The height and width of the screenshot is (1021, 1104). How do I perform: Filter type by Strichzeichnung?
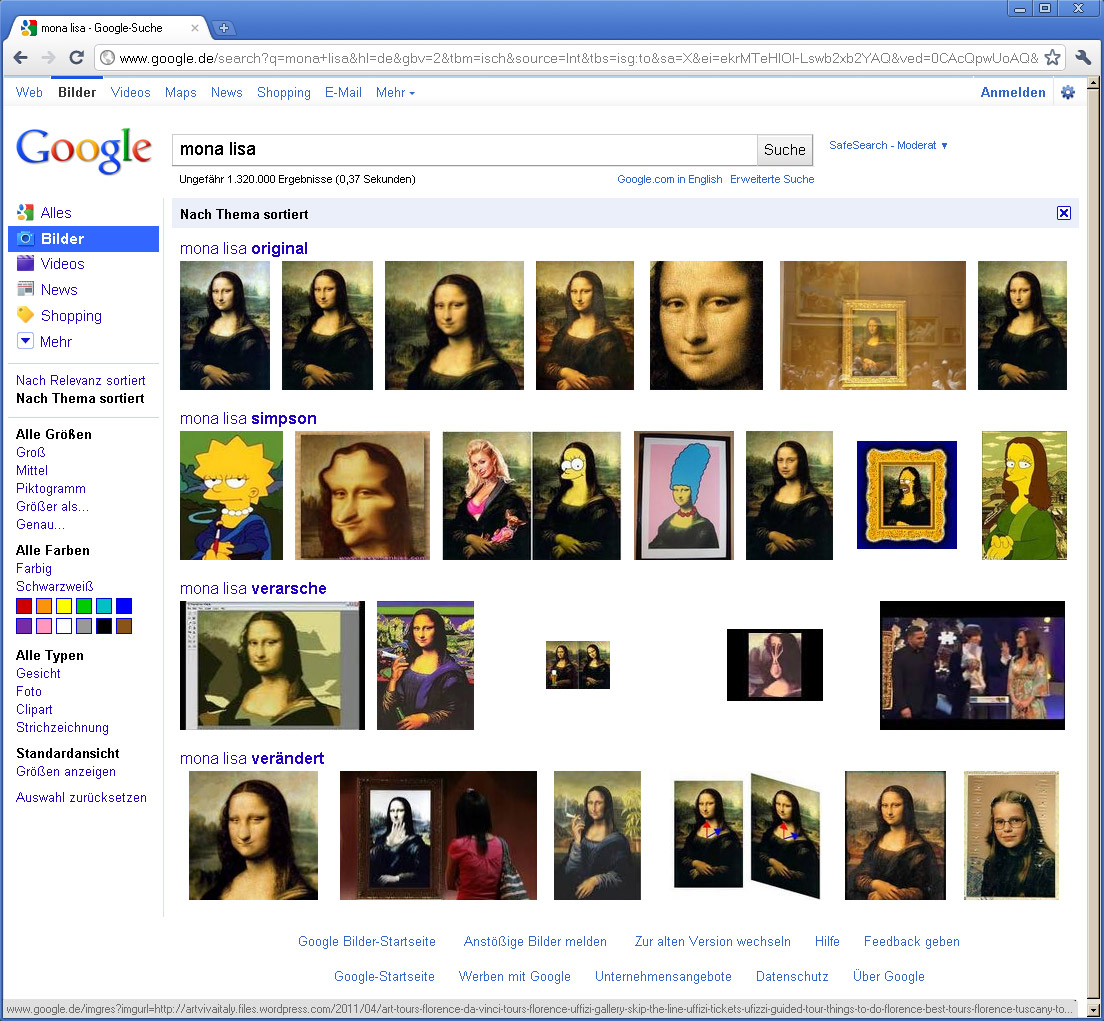[x=62, y=727]
